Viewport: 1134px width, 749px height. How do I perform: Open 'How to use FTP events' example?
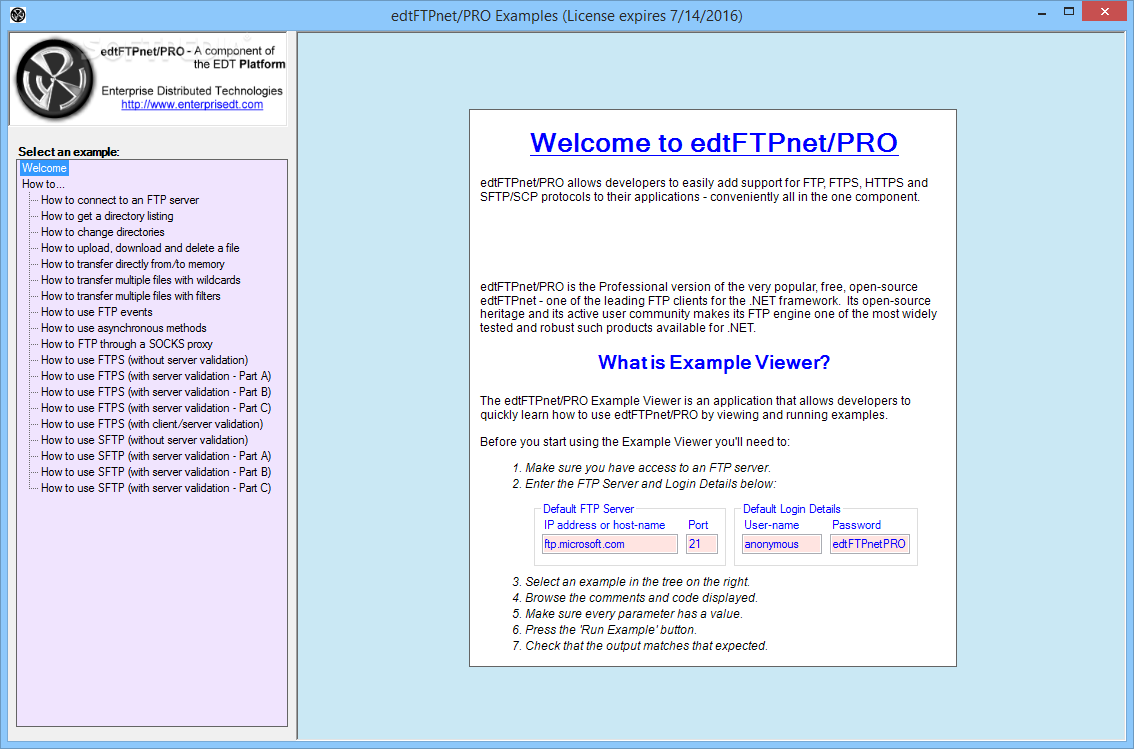97,312
